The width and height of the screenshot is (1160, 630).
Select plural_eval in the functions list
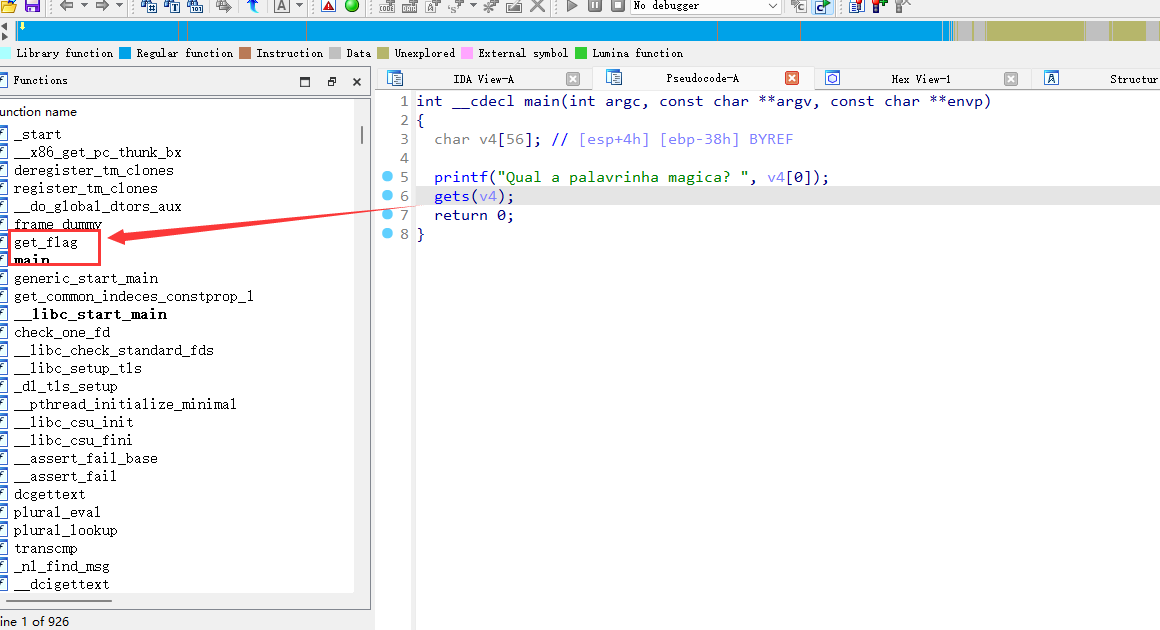click(57, 512)
